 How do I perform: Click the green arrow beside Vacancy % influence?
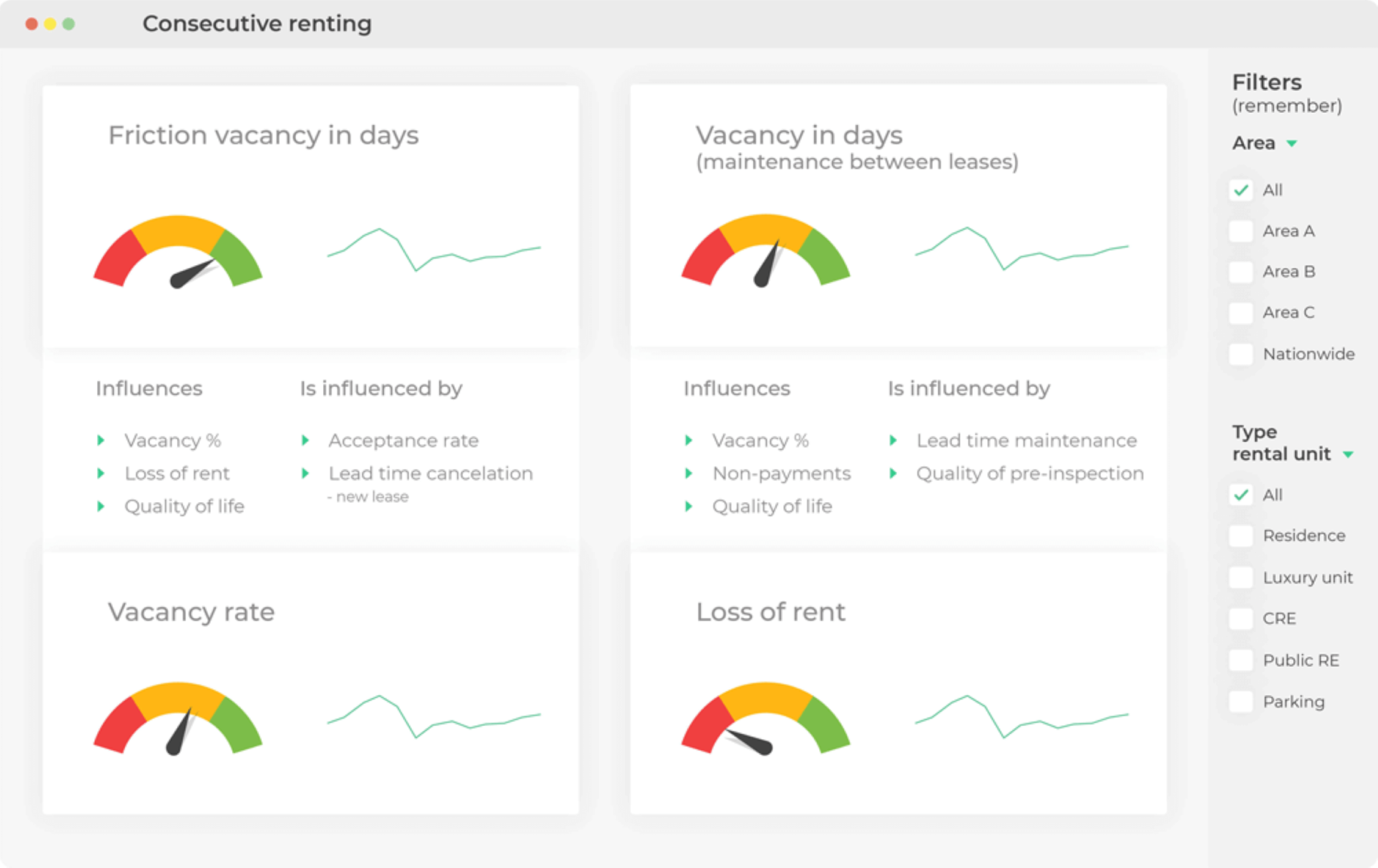[x=102, y=440]
